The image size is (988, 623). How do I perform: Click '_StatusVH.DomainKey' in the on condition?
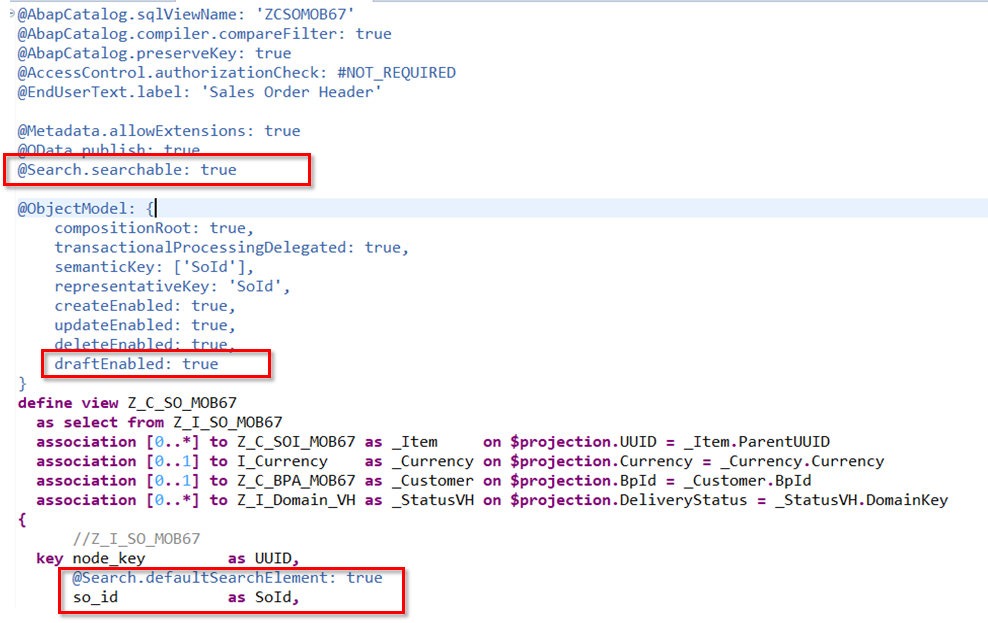[861, 500]
